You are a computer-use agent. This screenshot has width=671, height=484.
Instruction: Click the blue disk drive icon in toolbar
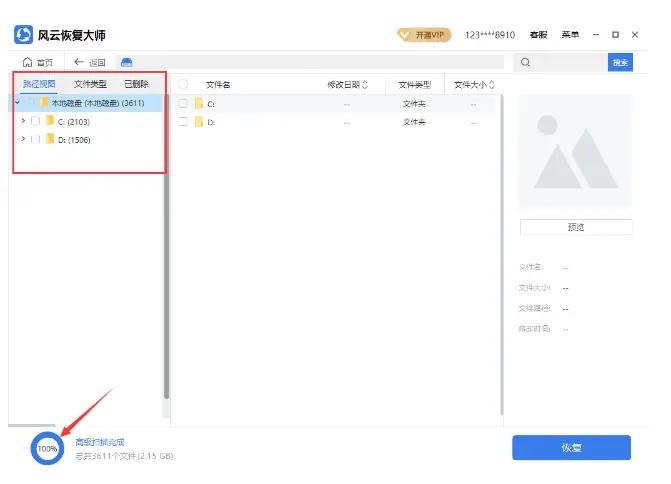pyautogui.click(x=128, y=62)
